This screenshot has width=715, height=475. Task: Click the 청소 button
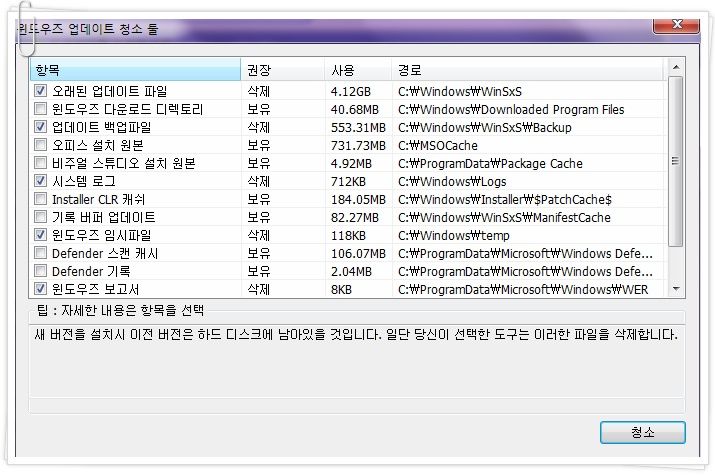(x=642, y=432)
